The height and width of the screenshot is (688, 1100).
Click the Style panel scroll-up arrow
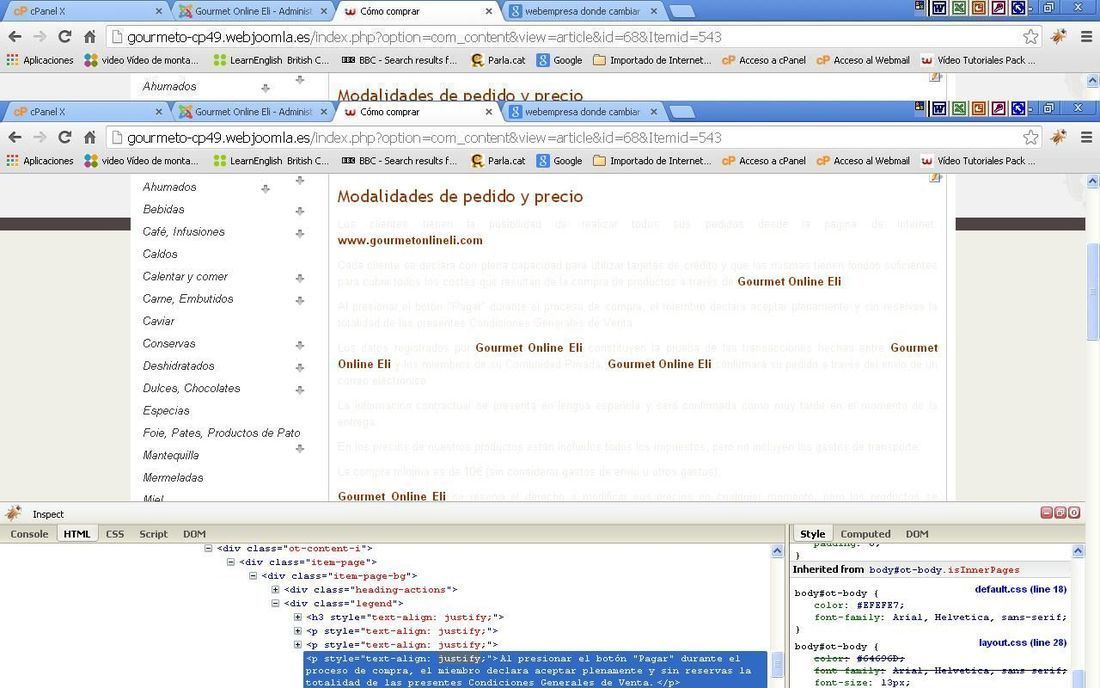(x=1078, y=551)
